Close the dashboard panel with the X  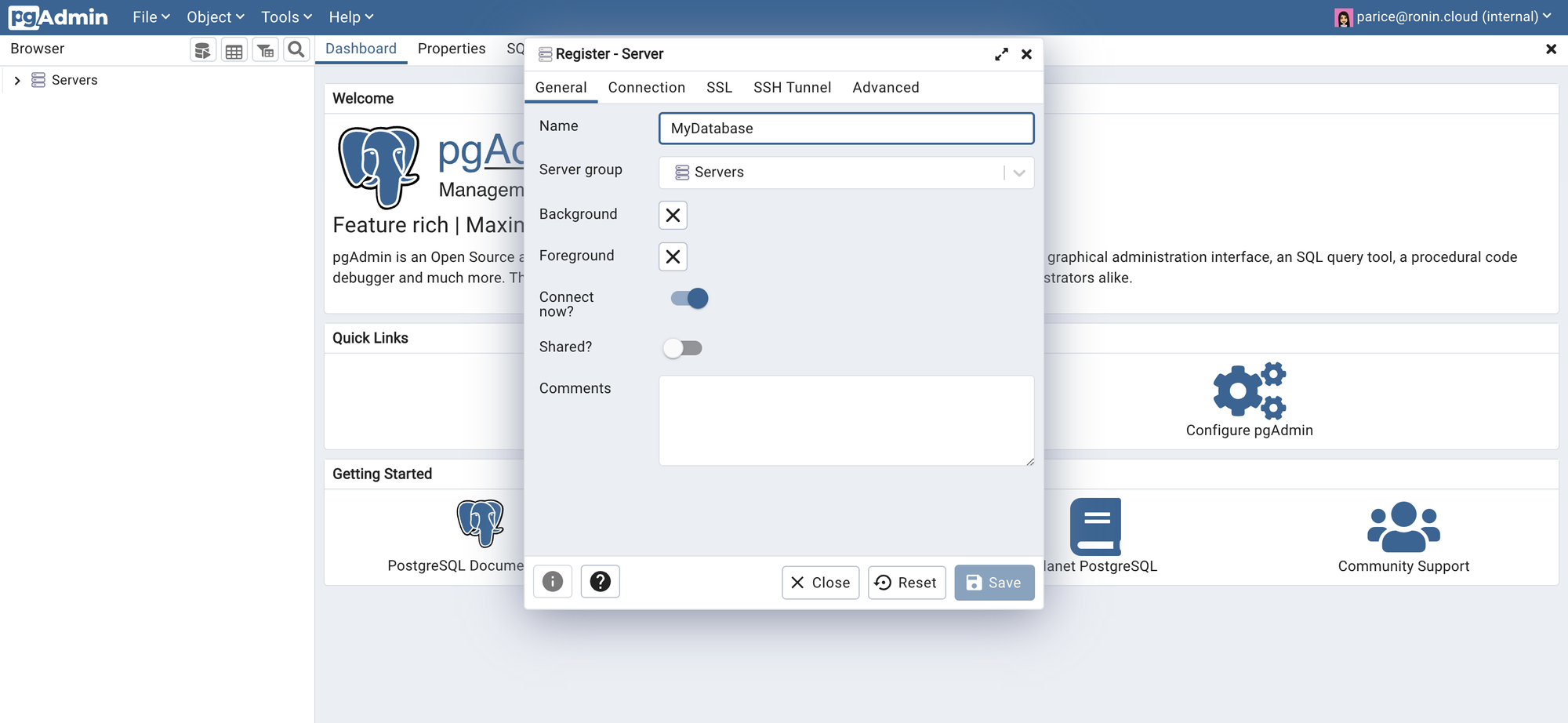(x=1551, y=49)
